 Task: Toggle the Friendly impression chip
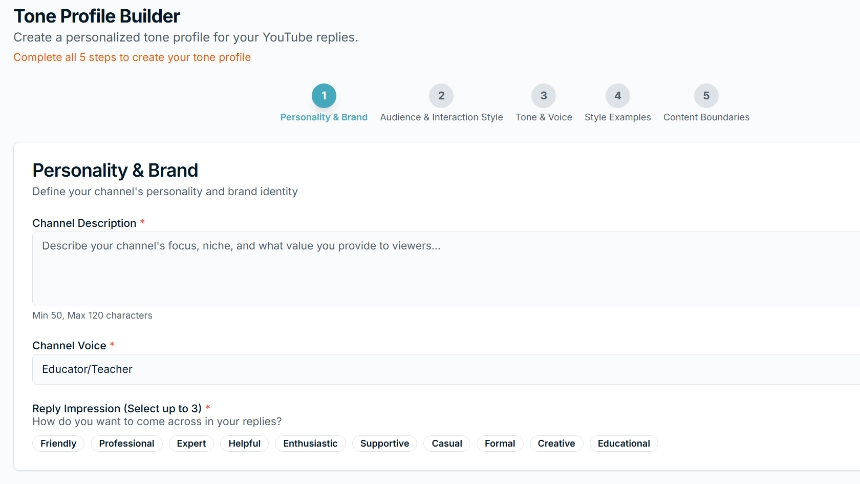58,444
